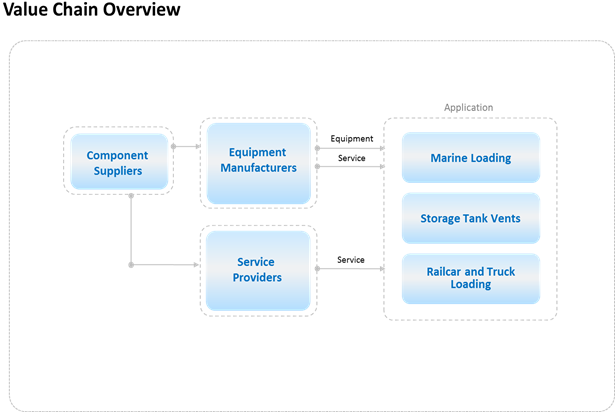
Task: Click the connector corner dot left of Service Providers
Action: (x=131, y=265)
